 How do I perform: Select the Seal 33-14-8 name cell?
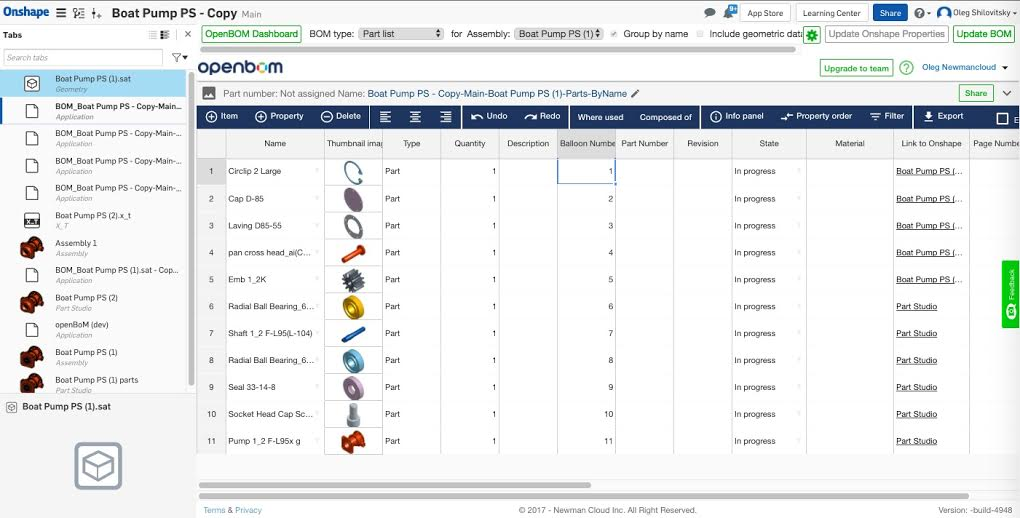[x=275, y=387]
